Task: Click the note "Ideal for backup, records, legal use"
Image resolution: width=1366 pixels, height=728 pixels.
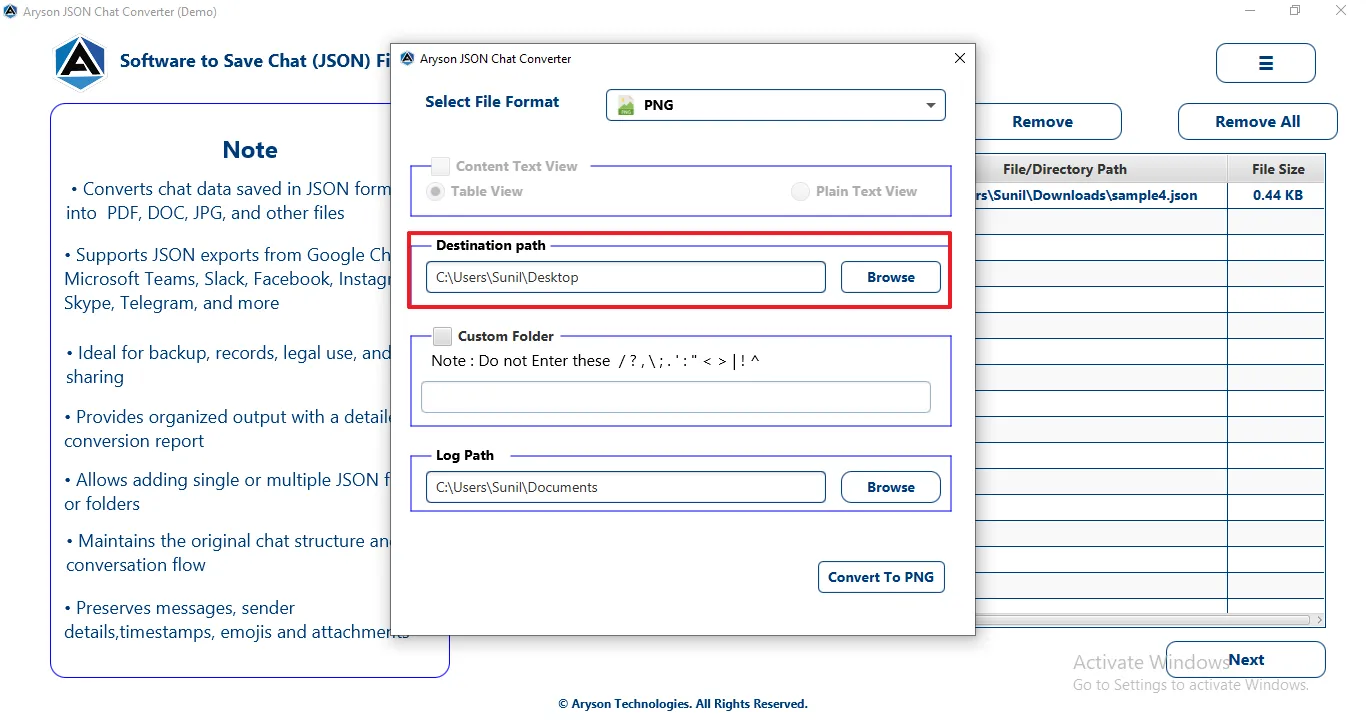Action: tap(228, 365)
